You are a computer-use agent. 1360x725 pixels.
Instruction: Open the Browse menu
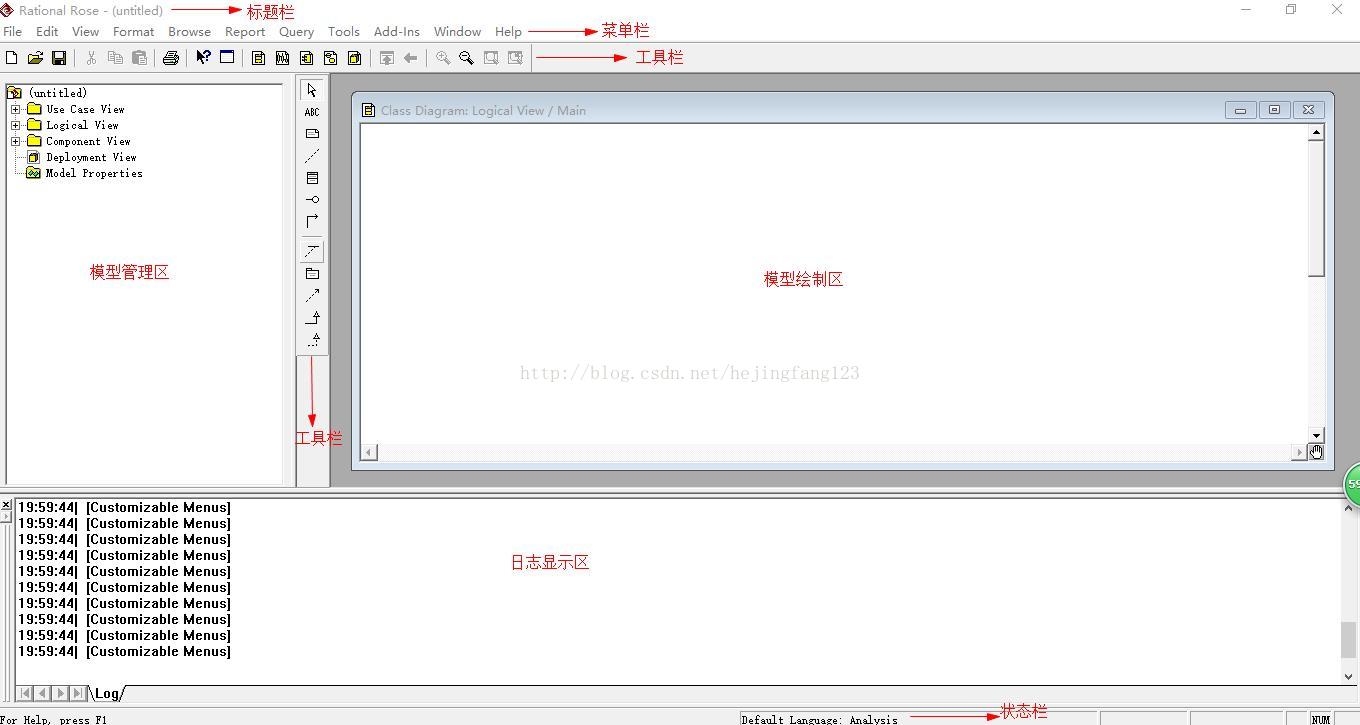coord(189,32)
